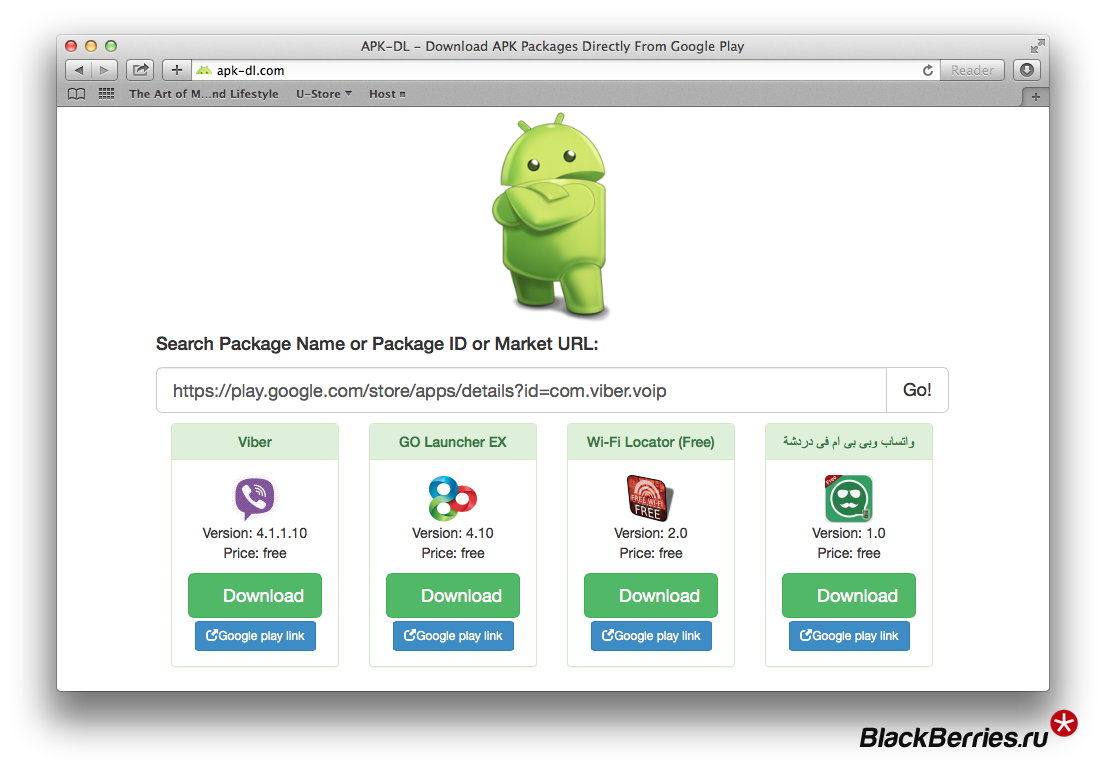The height and width of the screenshot is (770, 1106).
Task: Click the Viber card title
Action: [255, 442]
